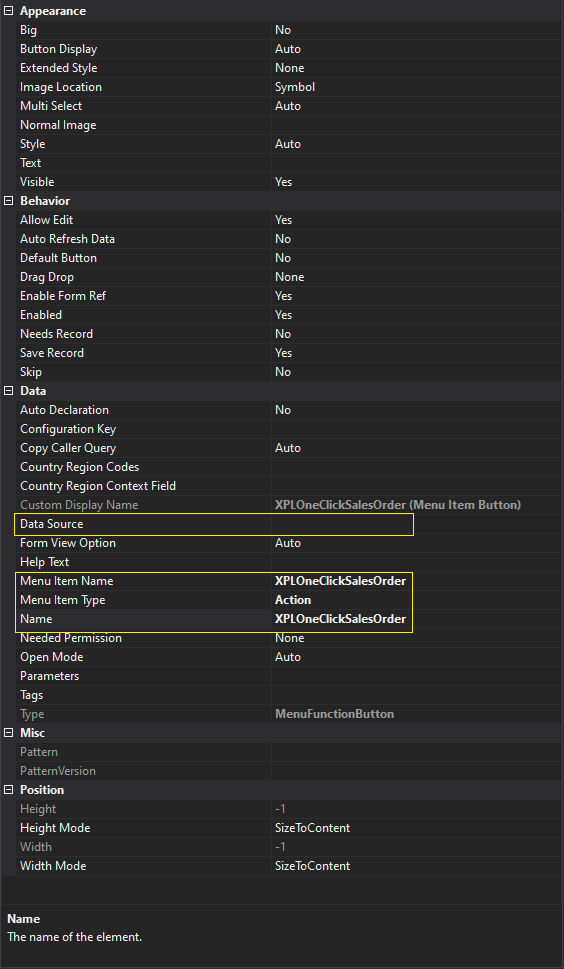The width and height of the screenshot is (564, 969).
Task: Select the Menu Item Type label
Action: (x=63, y=600)
